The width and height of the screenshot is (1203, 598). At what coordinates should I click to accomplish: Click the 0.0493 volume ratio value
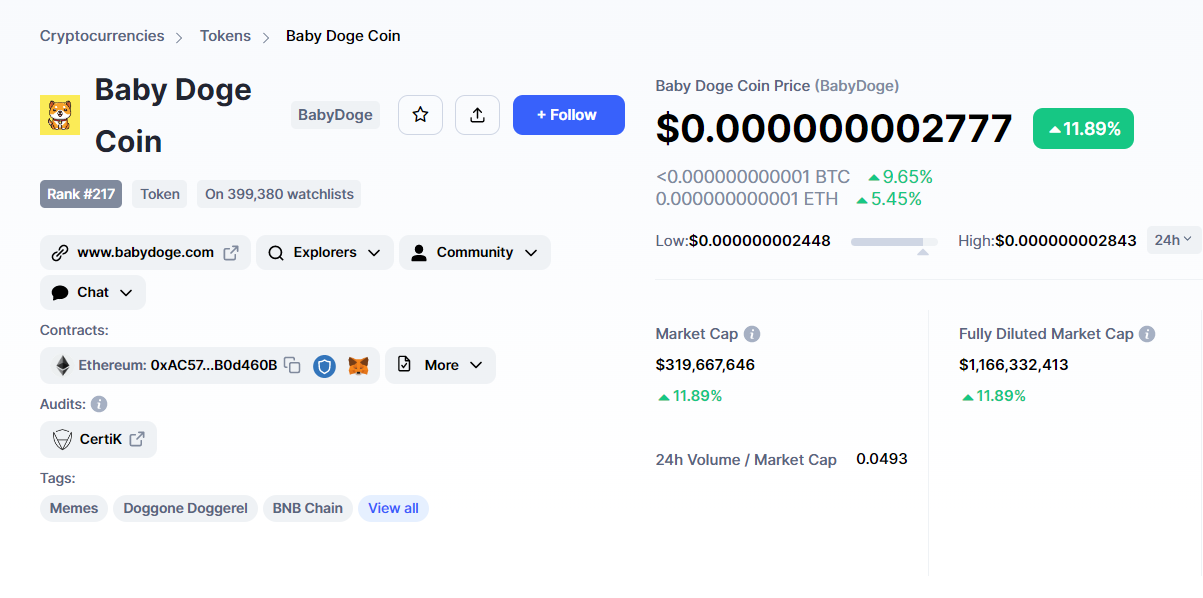pyautogui.click(x=882, y=459)
